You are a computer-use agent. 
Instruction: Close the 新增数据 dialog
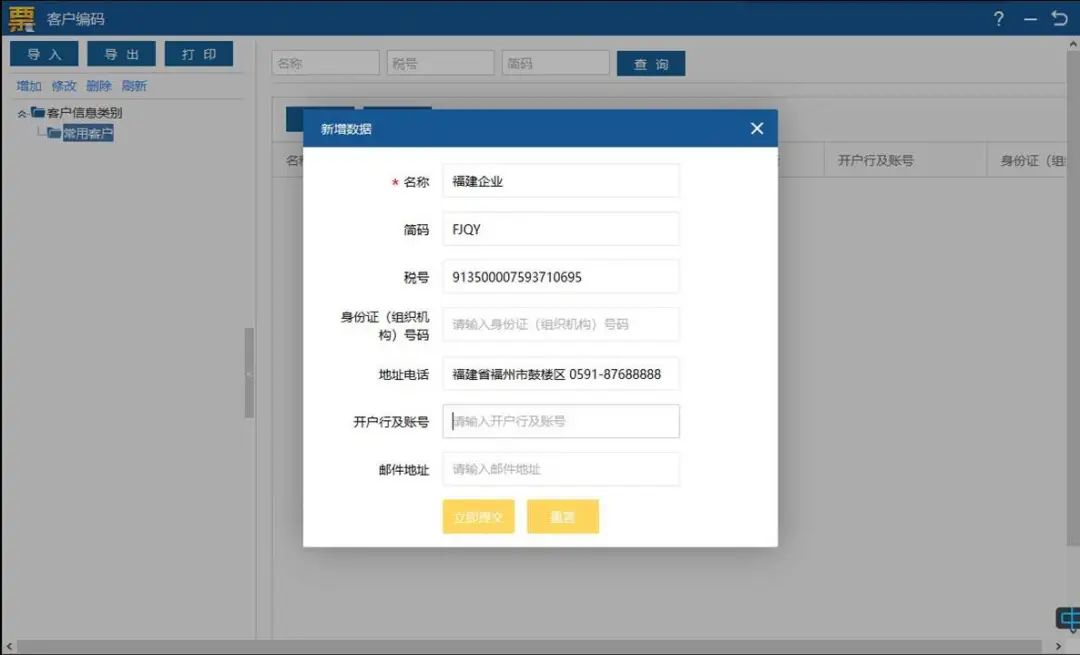coord(756,128)
